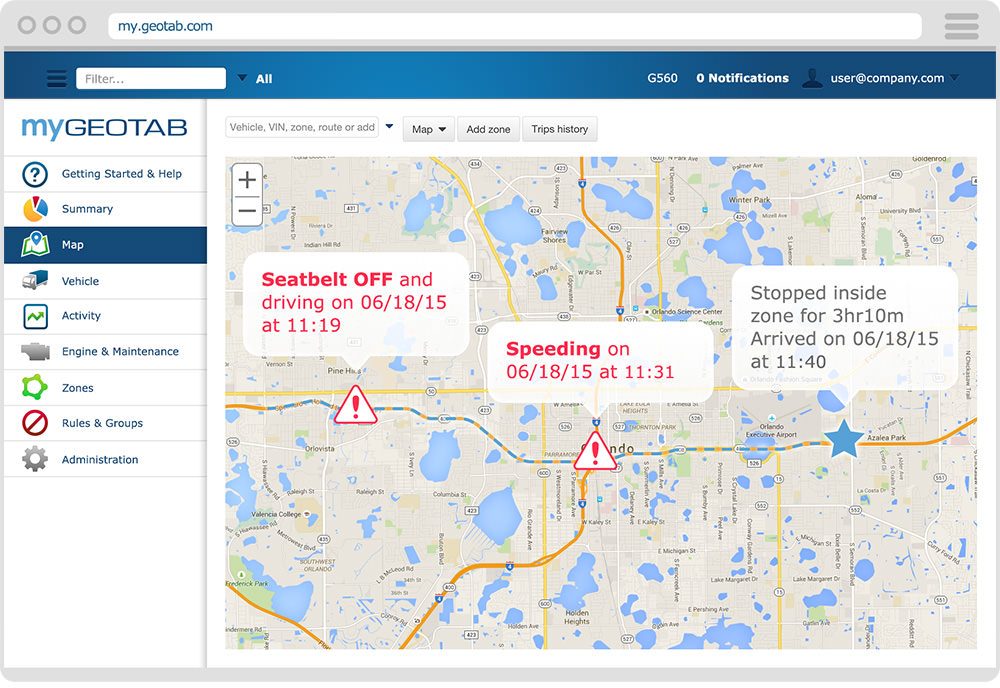Click the blue star zone marker

[844, 439]
